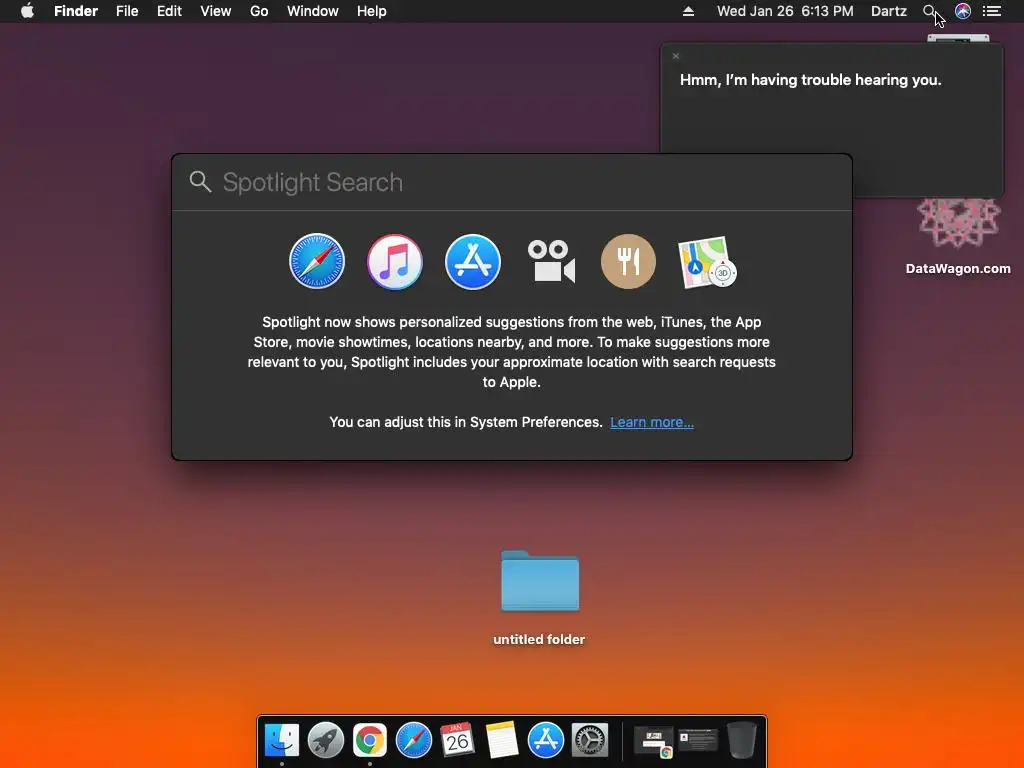Screen dimensions: 1024x768
Task: Click the movie camera showtimes icon
Action: pyautogui.click(x=551, y=261)
